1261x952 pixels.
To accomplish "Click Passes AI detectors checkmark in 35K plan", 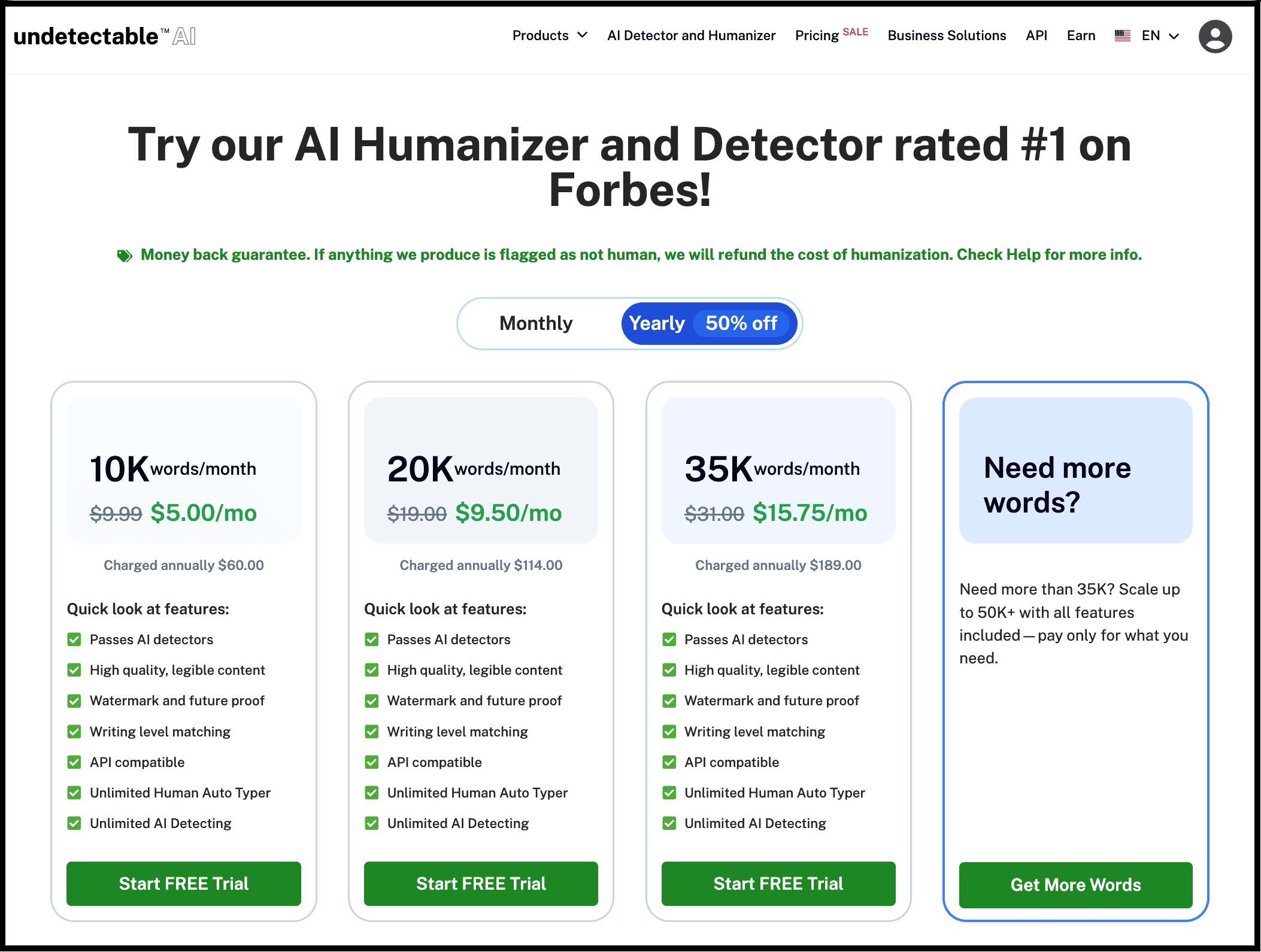I will [669, 639].
